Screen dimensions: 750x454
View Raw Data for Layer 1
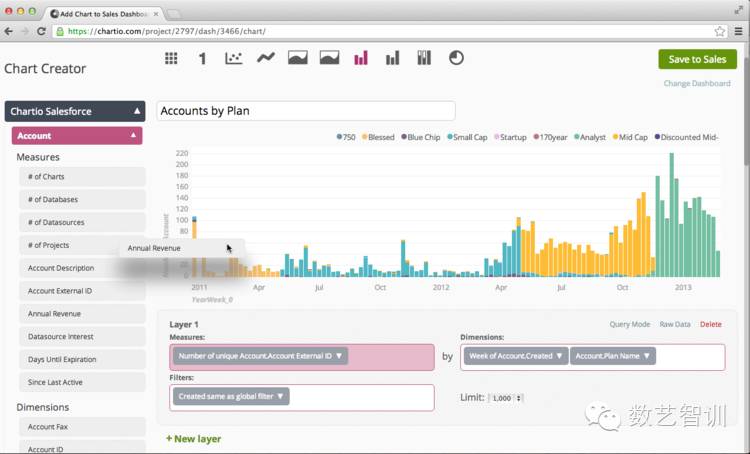(675, 324)
